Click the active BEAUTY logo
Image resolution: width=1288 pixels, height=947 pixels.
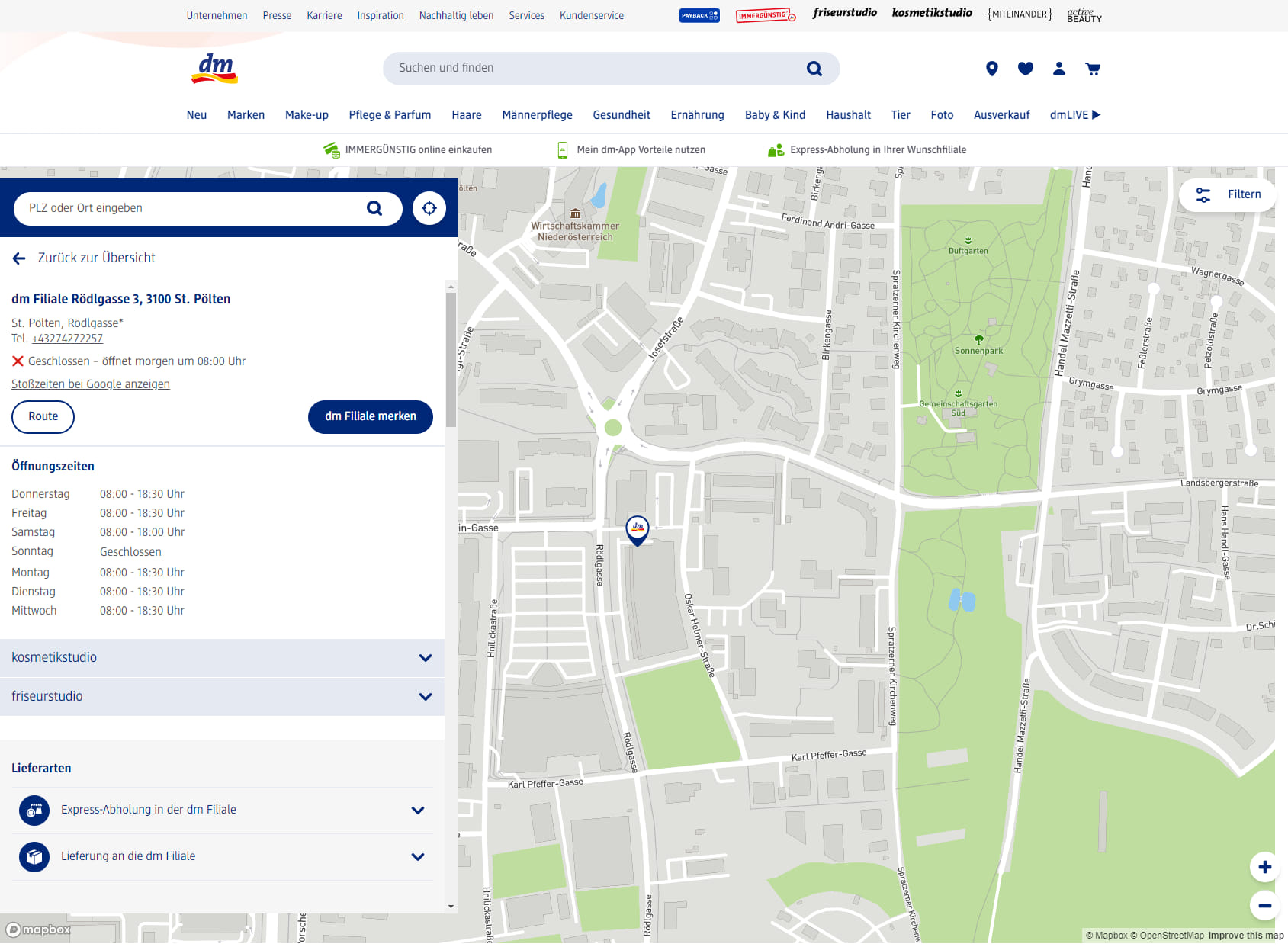[x=1084, y=15]
